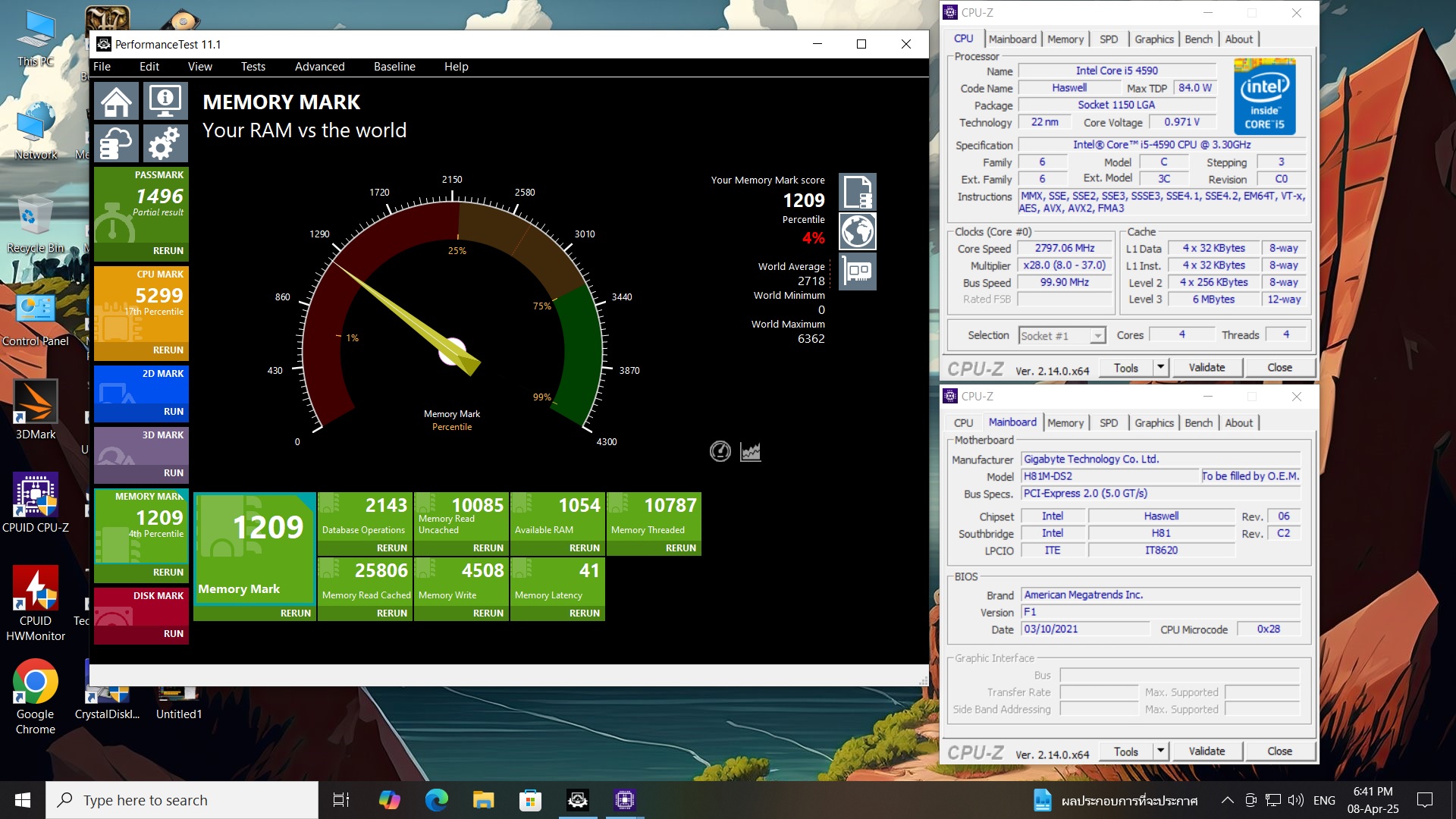Click the volume speaker tray icon
Image resolution: width=1456 pixels, height=819 pixels.
(1295, 800)
